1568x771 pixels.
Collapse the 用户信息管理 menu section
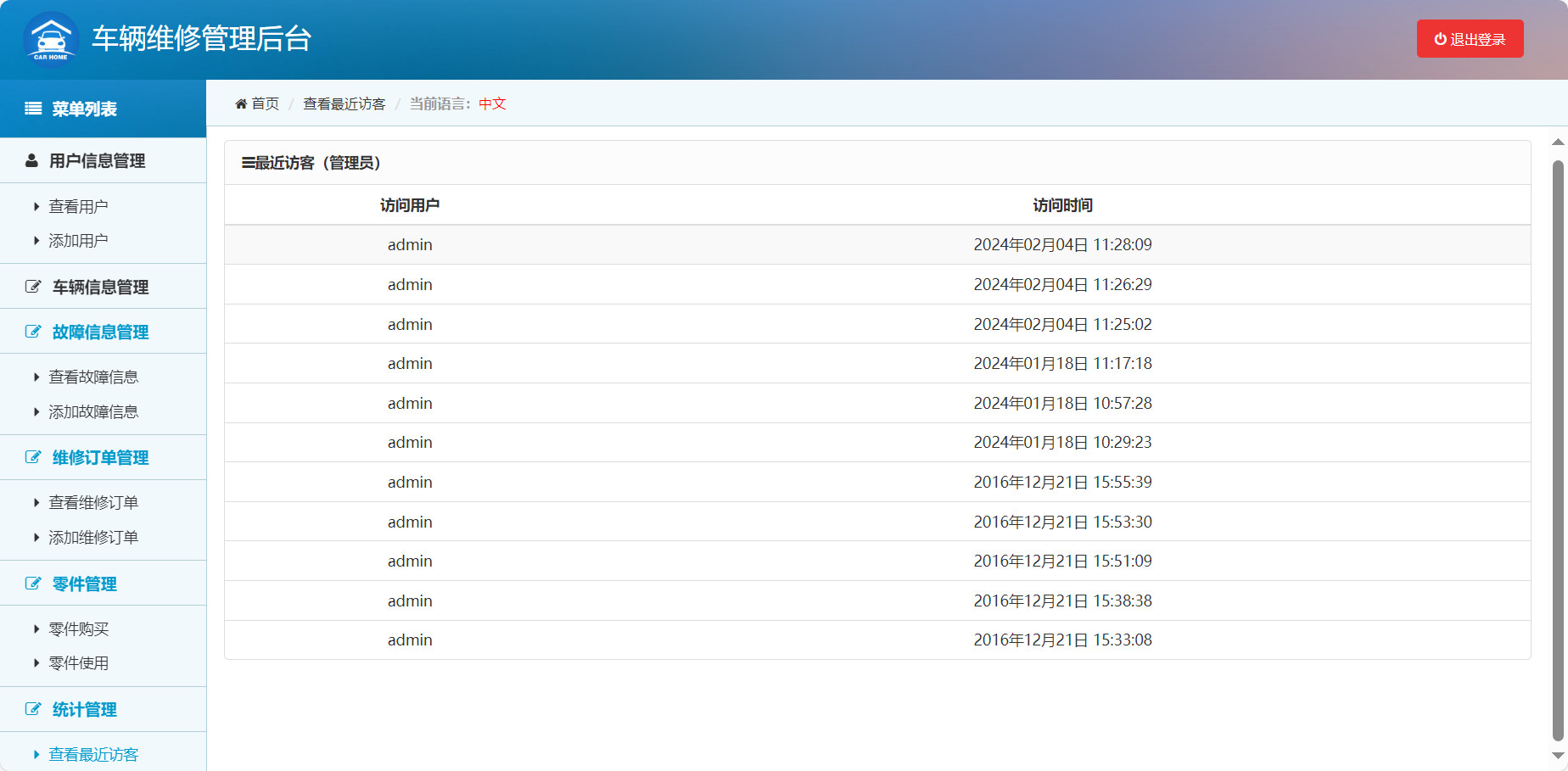tap(97, 160)
